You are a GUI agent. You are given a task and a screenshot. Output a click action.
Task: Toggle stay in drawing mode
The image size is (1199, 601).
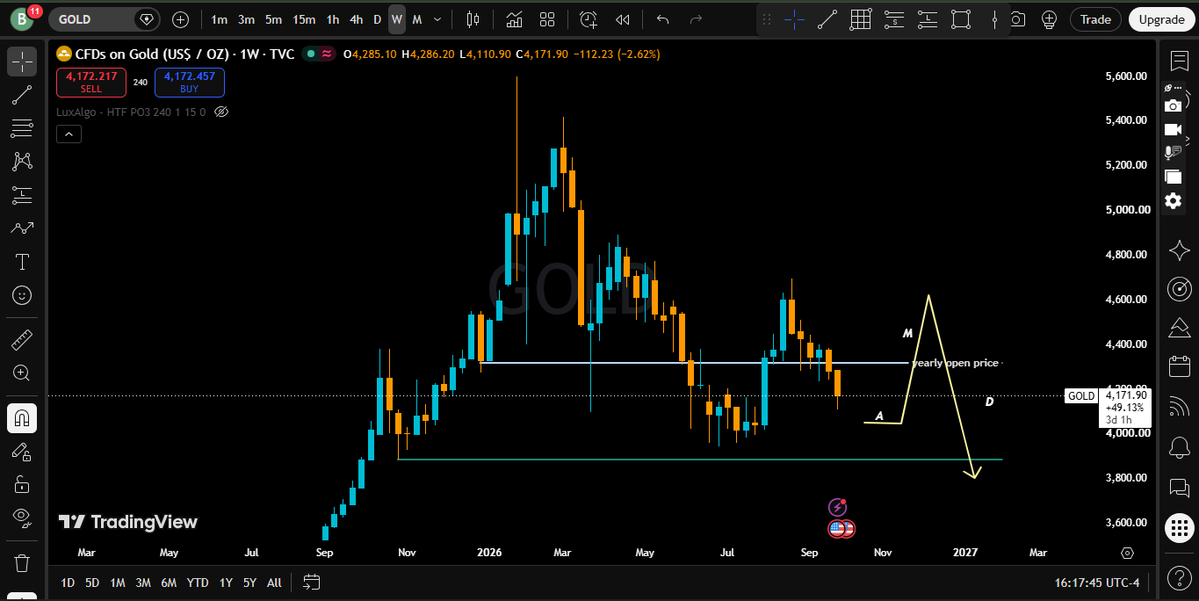(x=22, y=452)
